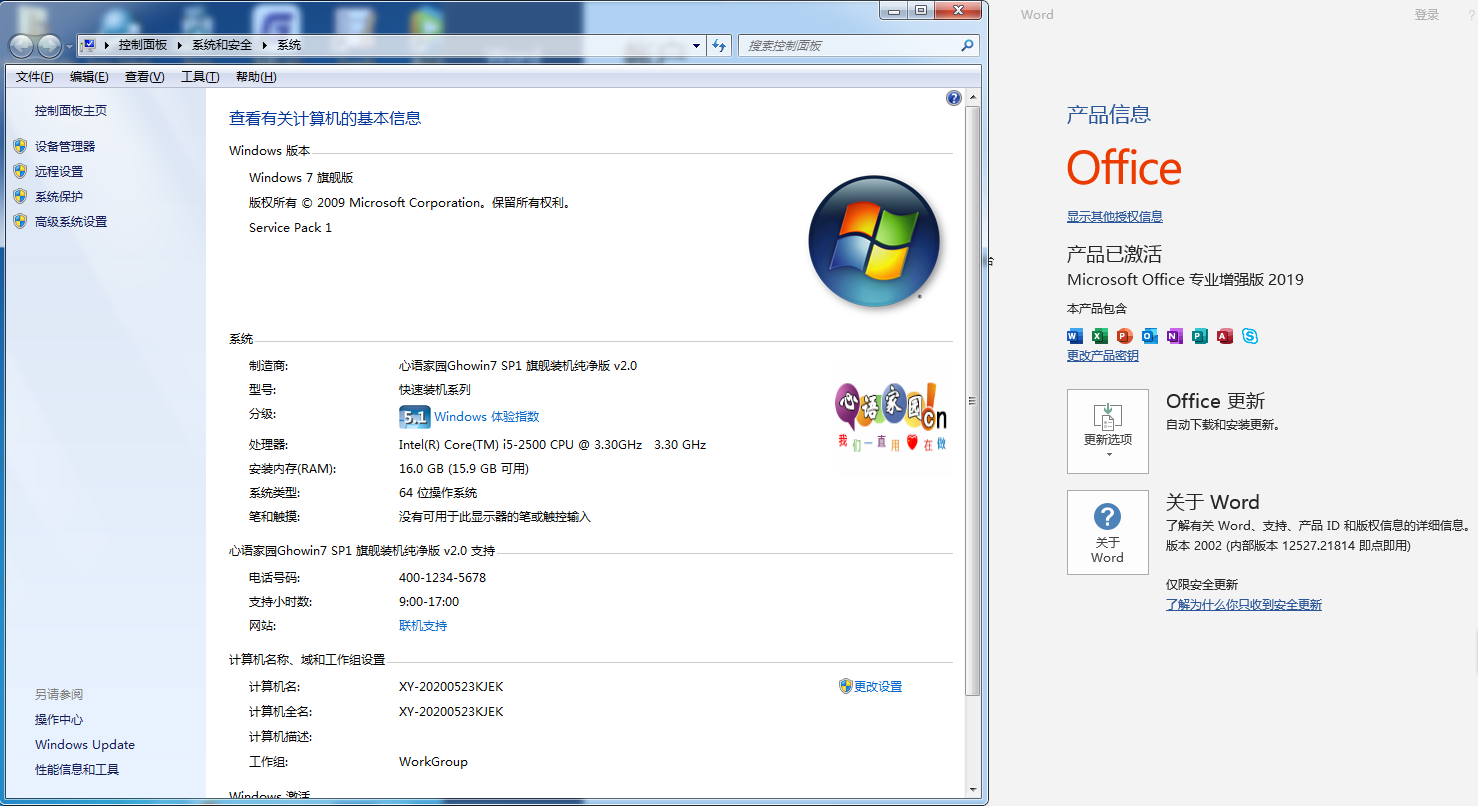The height and width of the screenshot is (806, 1478).
Task: Click the shield icon beside 更改设置
Action: (x=845, y=686)
